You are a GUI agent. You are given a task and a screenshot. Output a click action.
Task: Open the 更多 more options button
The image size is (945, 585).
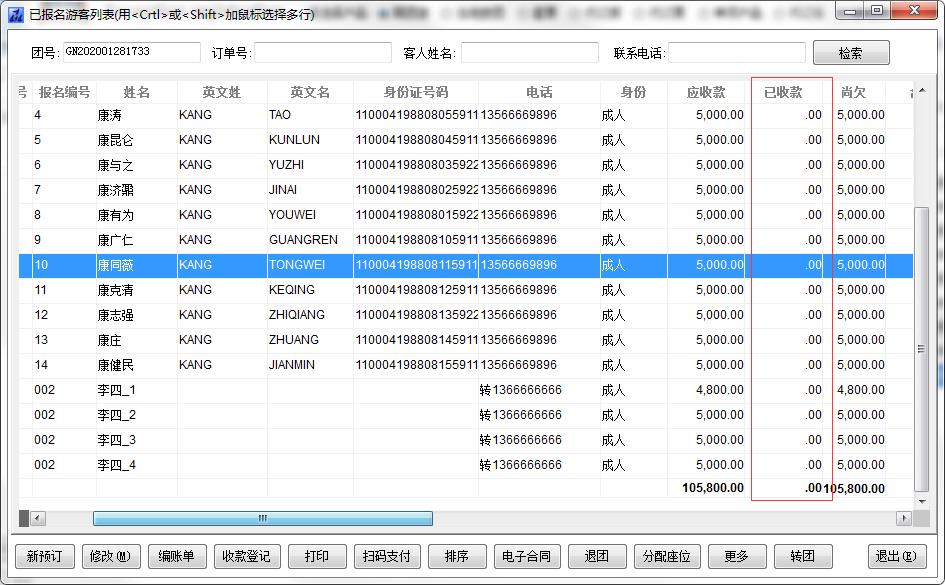(737, 556)
